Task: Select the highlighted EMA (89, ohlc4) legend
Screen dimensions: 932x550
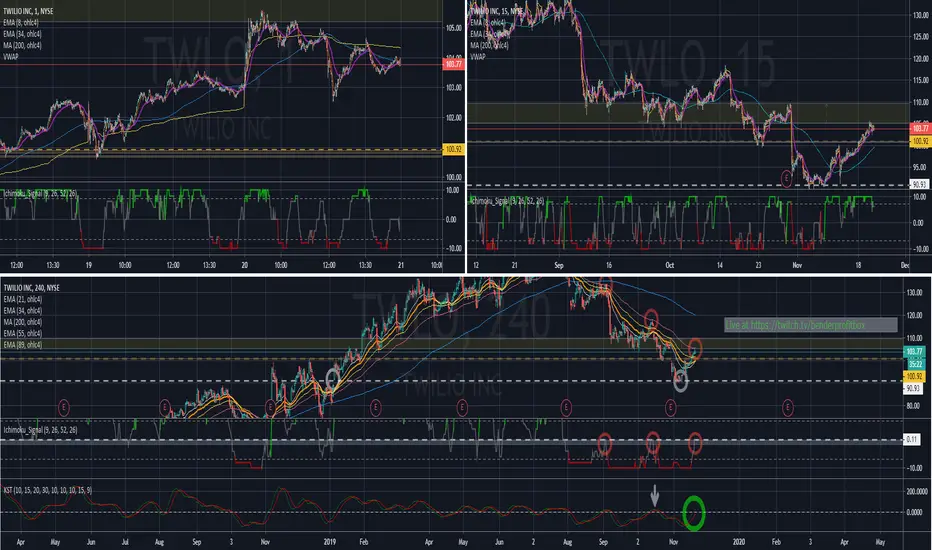Action: point(23,345)
